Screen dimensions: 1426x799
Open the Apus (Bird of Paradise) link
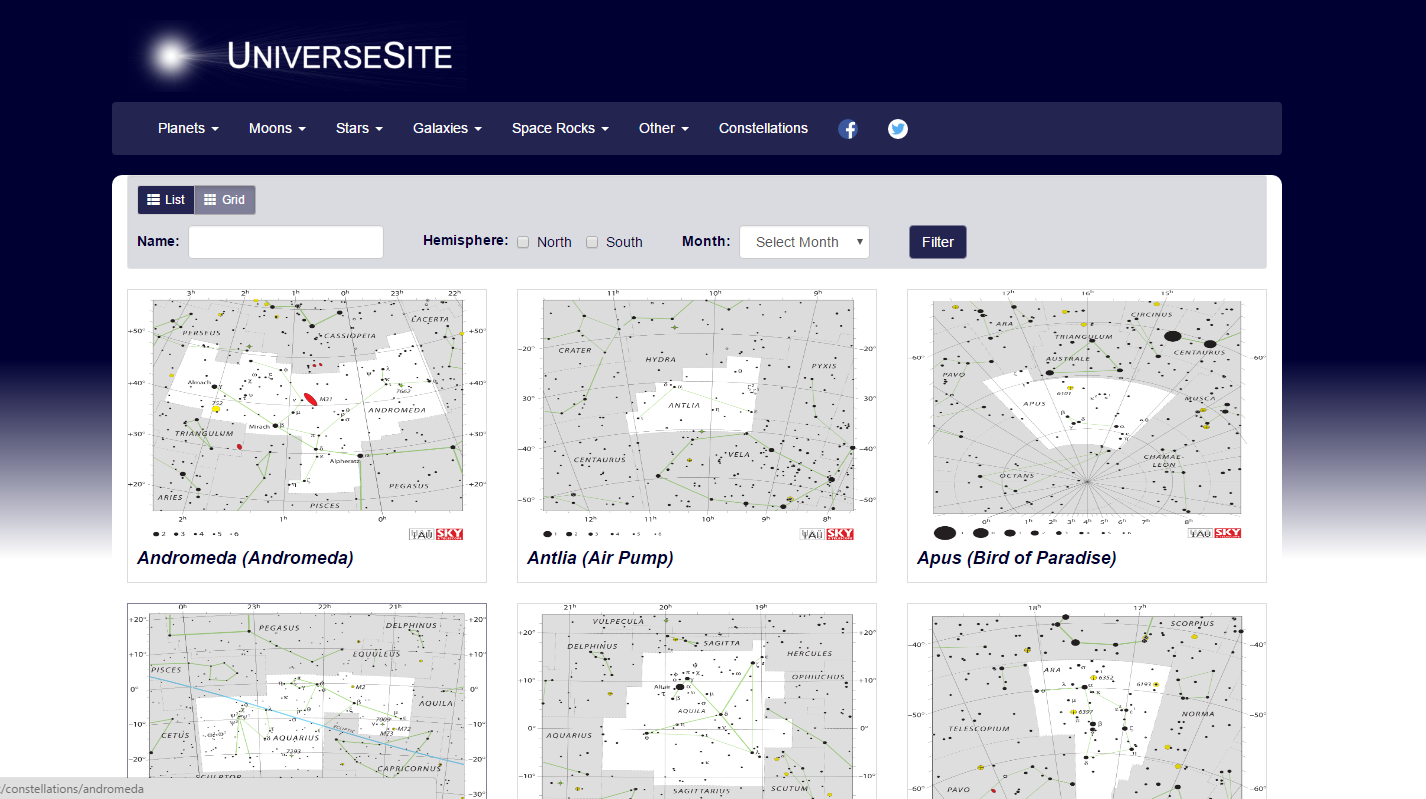pos(1017,557)
